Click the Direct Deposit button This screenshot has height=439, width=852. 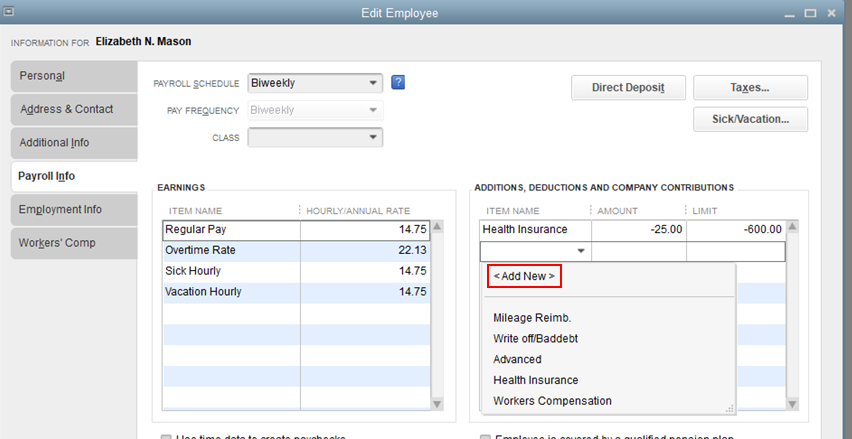pyautogui.click(x=627, y=88)
